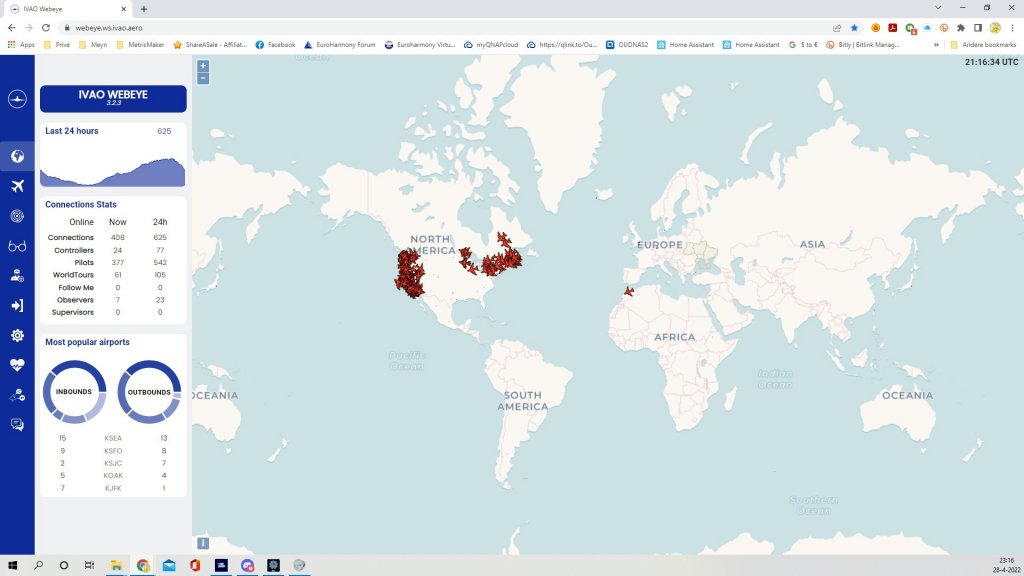The width and height of the screenshot is (1024, 576).
Task: Open settings gear in Webeye sidebar
Action: click(17, 335)
